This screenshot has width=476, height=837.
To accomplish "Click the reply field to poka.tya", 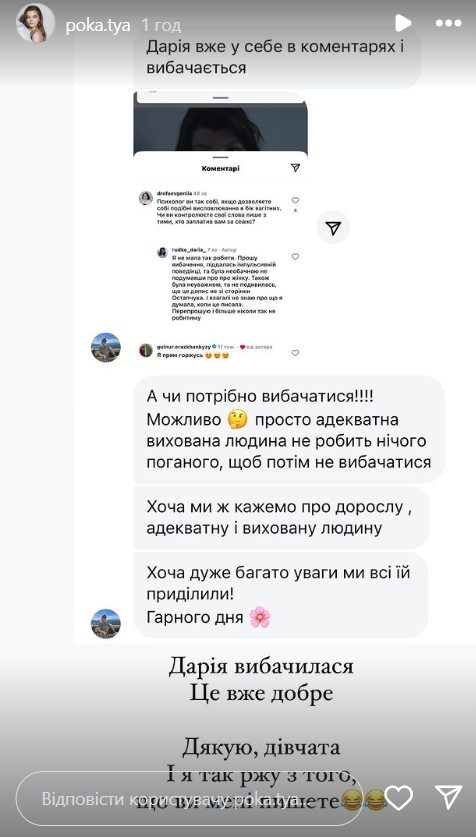I will (189, 799).
